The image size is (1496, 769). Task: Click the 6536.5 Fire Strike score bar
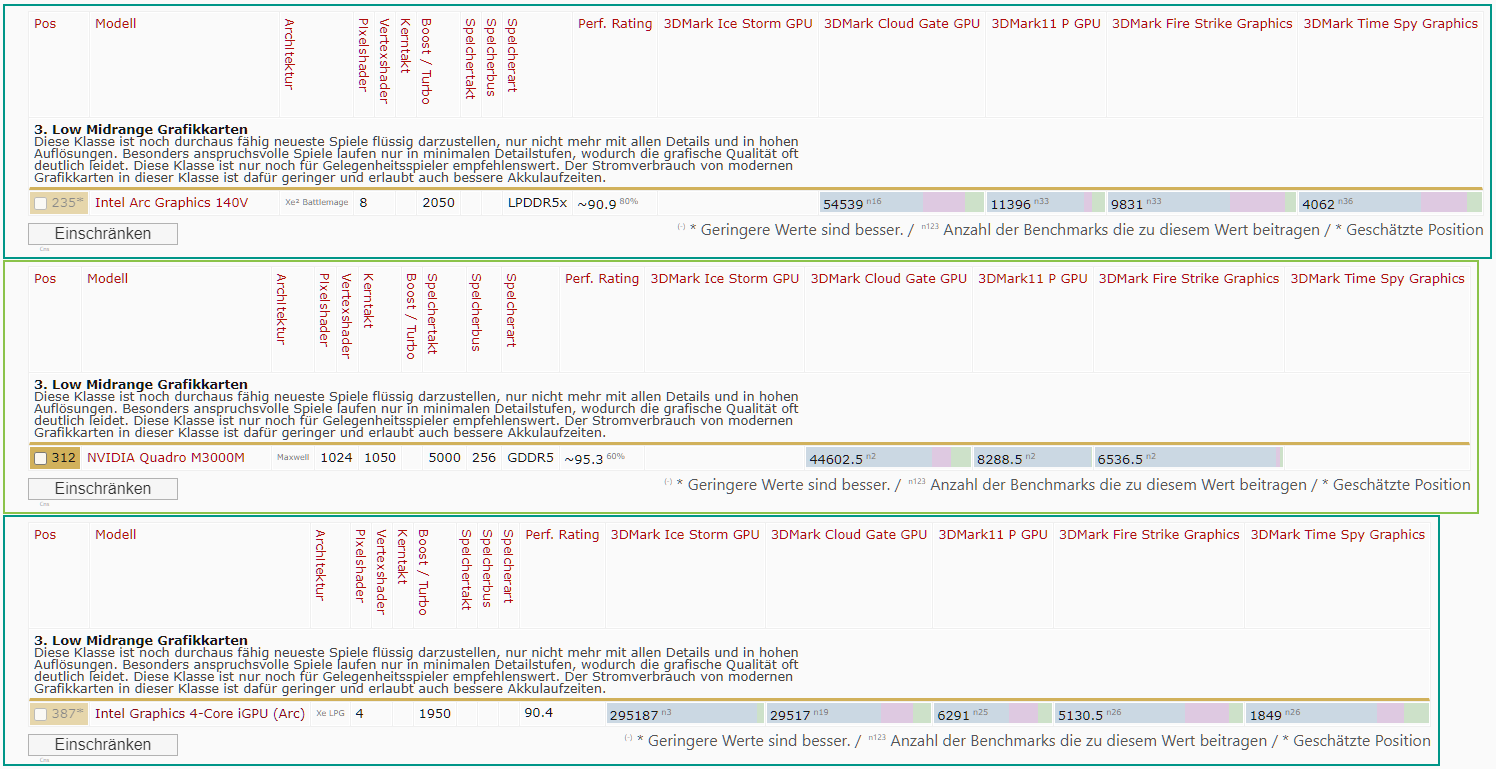[1189, 459]
